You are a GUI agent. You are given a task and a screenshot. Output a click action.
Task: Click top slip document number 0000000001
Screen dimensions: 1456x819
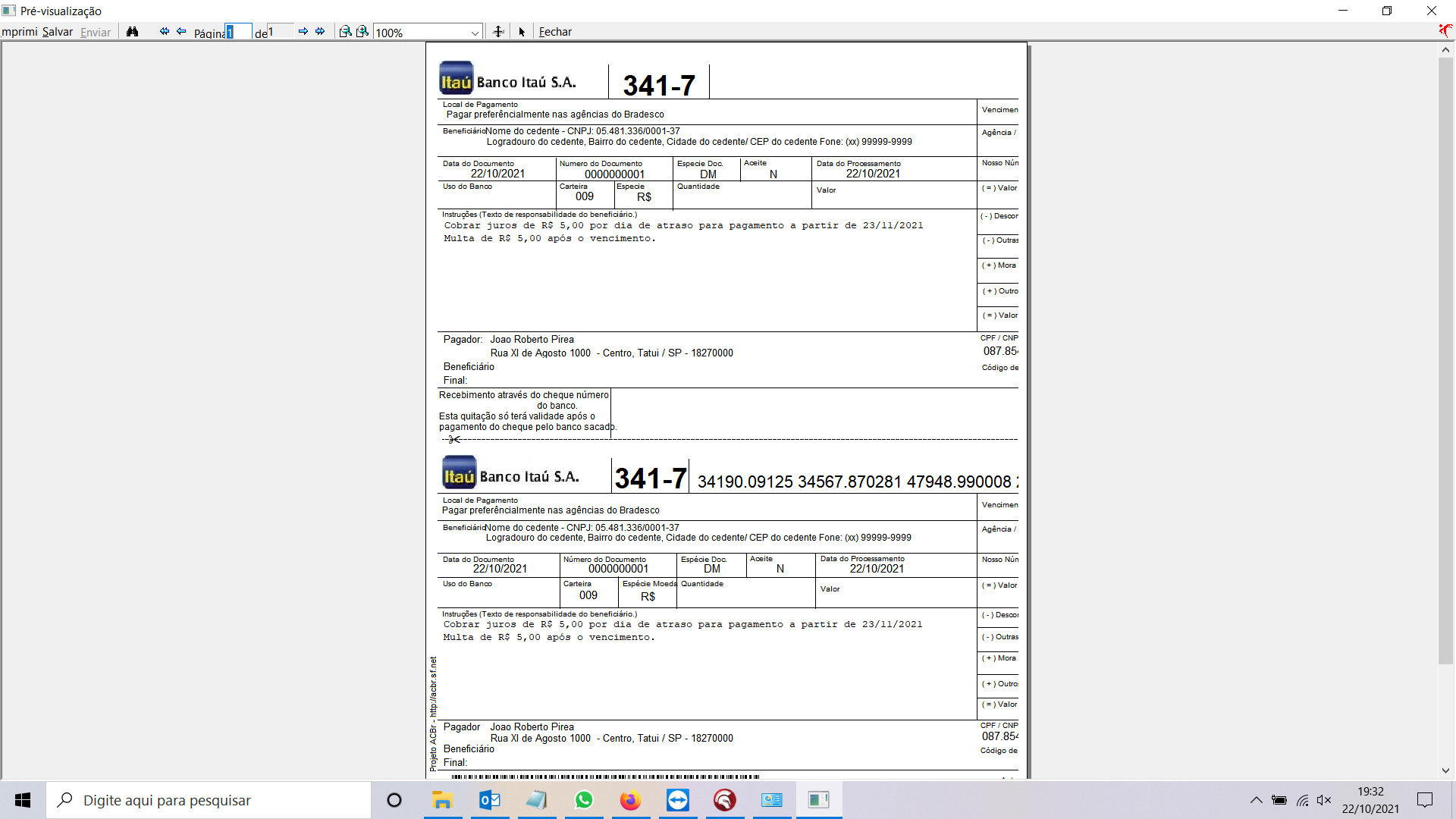[614, 174]
